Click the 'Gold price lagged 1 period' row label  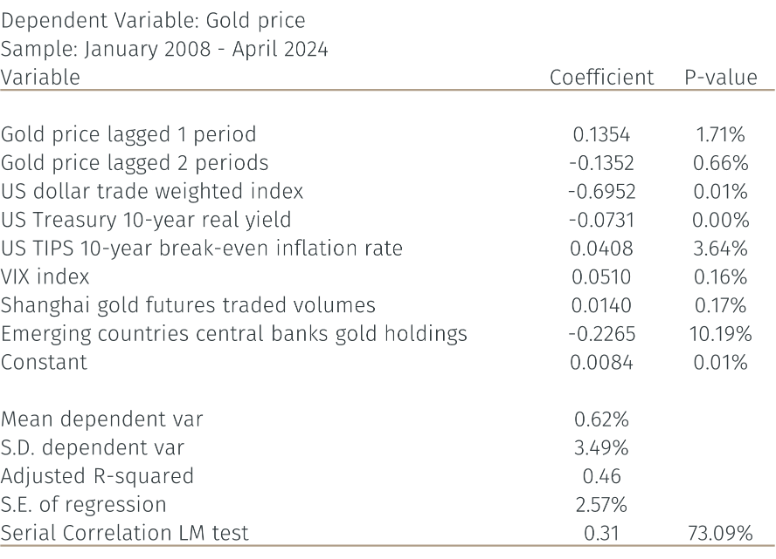(128, 134)
